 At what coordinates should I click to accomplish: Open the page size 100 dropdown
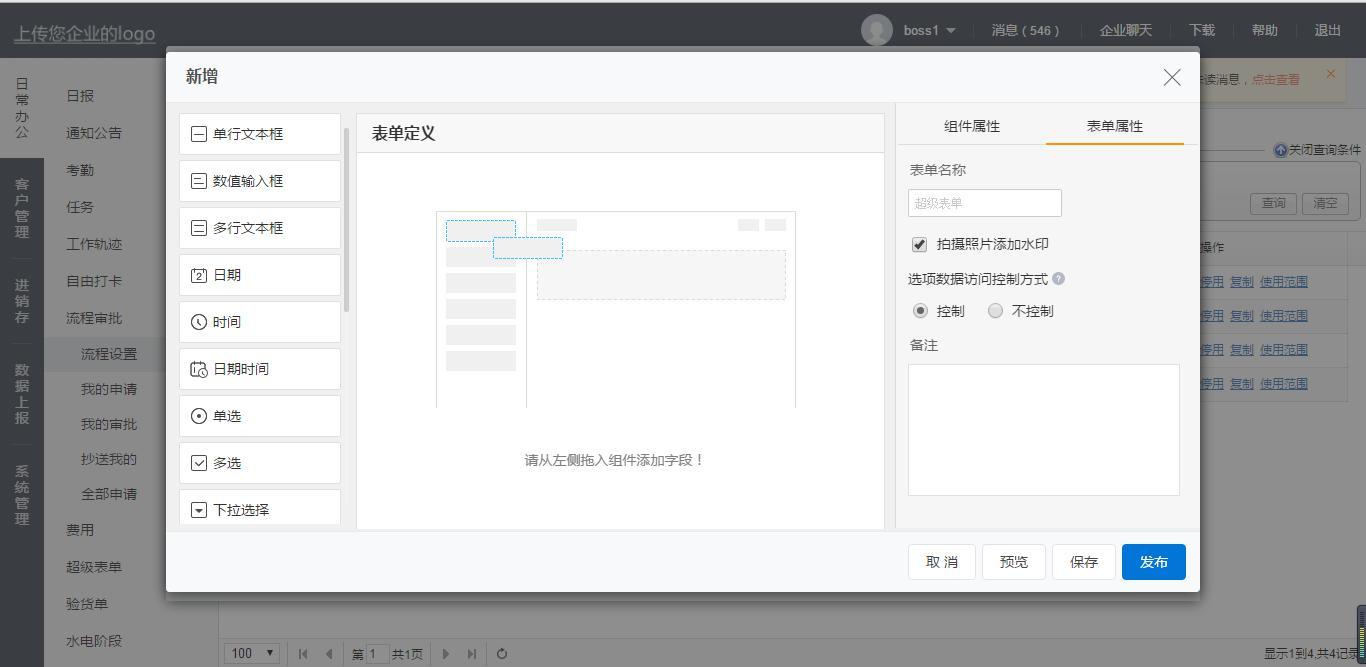pos(253,653)
